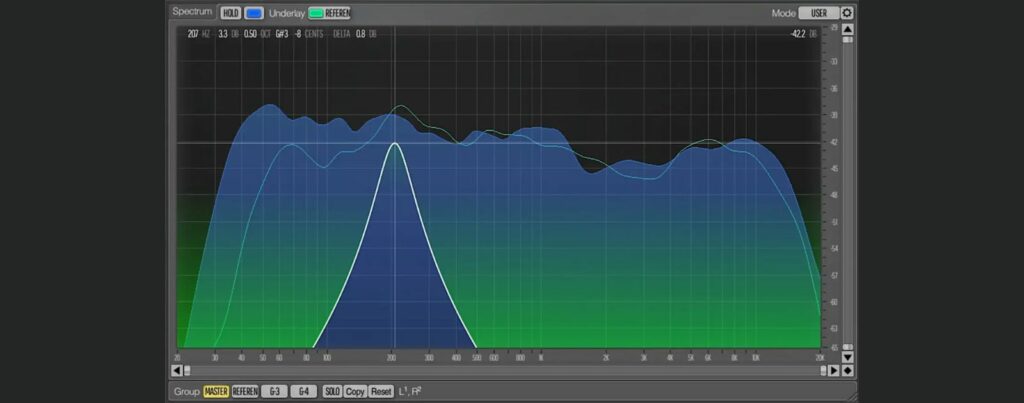Screen dimensions: 1024x403
Task: Select the REFEREN group
Action: click(245, 391)
